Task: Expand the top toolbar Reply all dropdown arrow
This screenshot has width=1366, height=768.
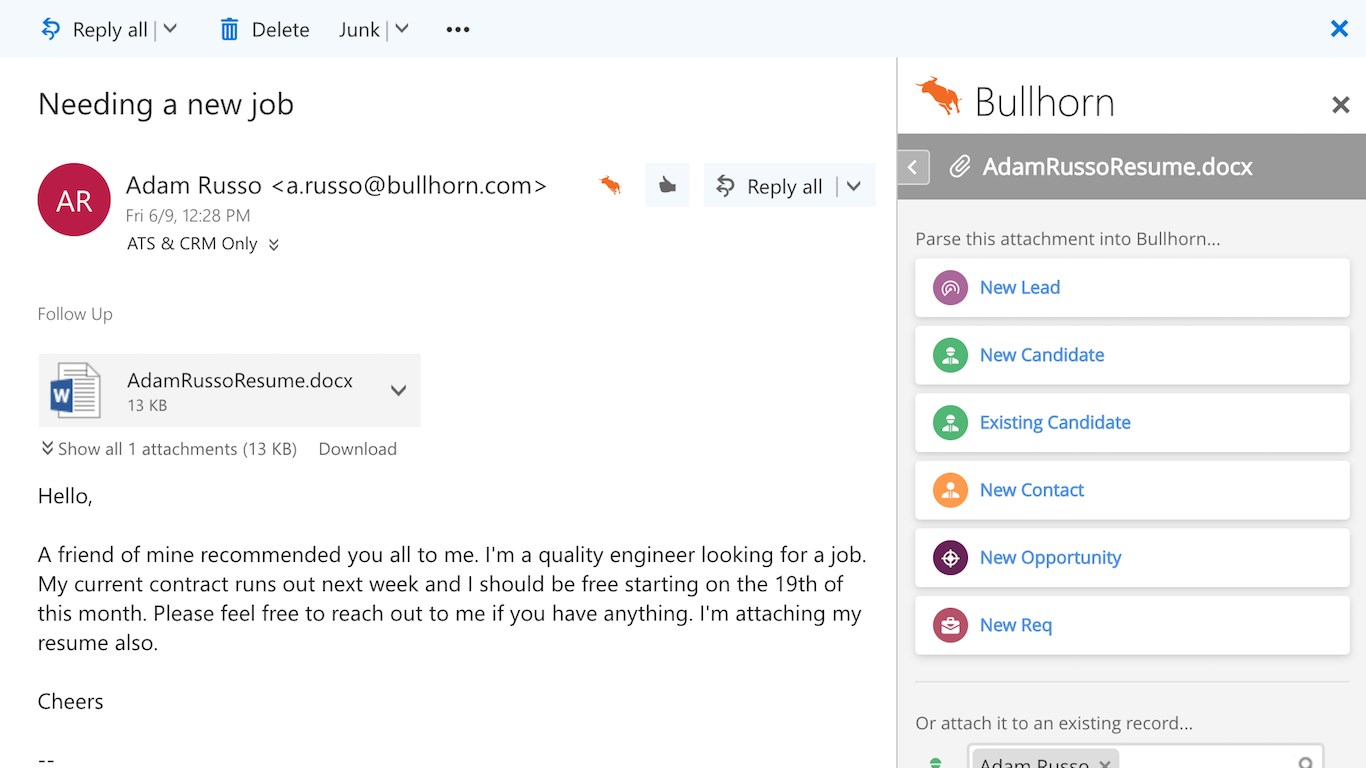Action: pos(170,29)
